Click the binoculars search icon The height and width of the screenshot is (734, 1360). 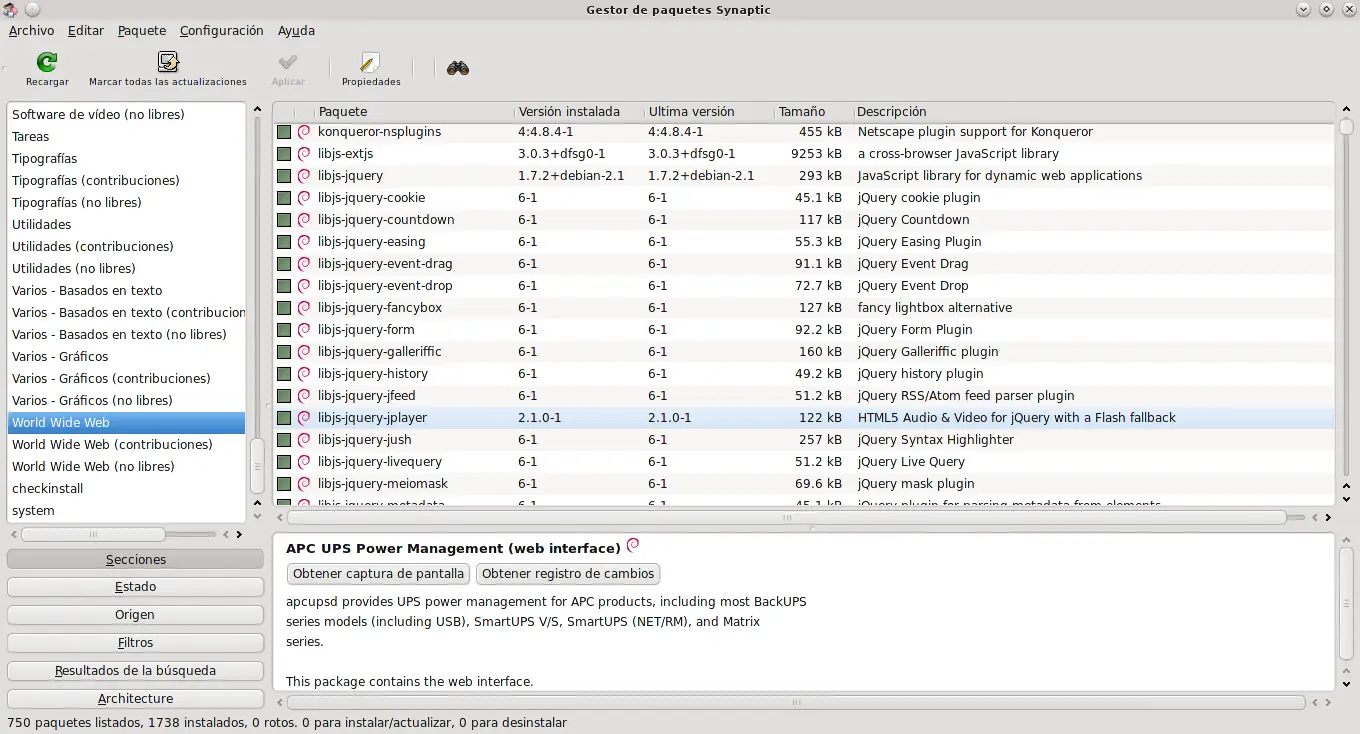tap(458, 68)
